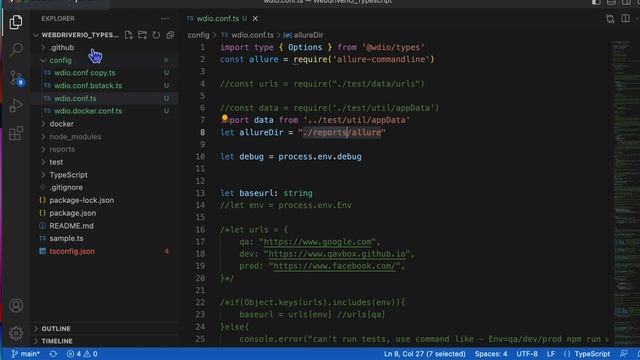The image size is (640, 360).
Task: Click the Ln 8, Col 27 status item
Action: pos(424,354)
